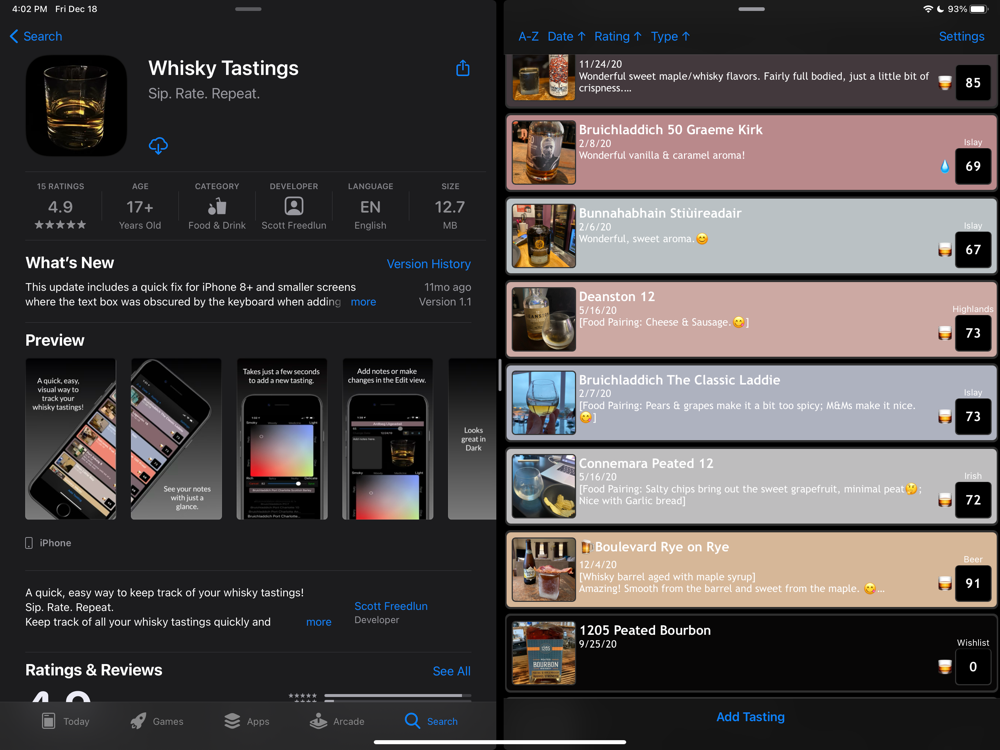Select the Search tab in tab bar
Viewport: 1000px width, 750px height.
(x=431, y=721)
